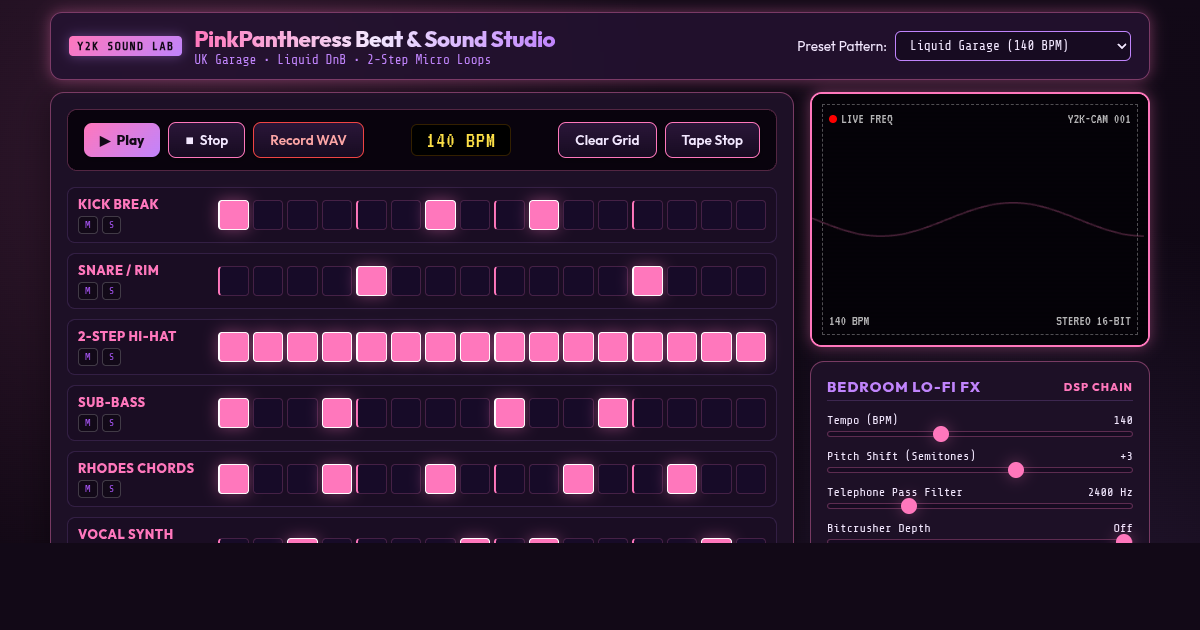Click the red LIVE FREQ indicator
This screenshot has height=630, width=1200.
(x=833, y=119)
